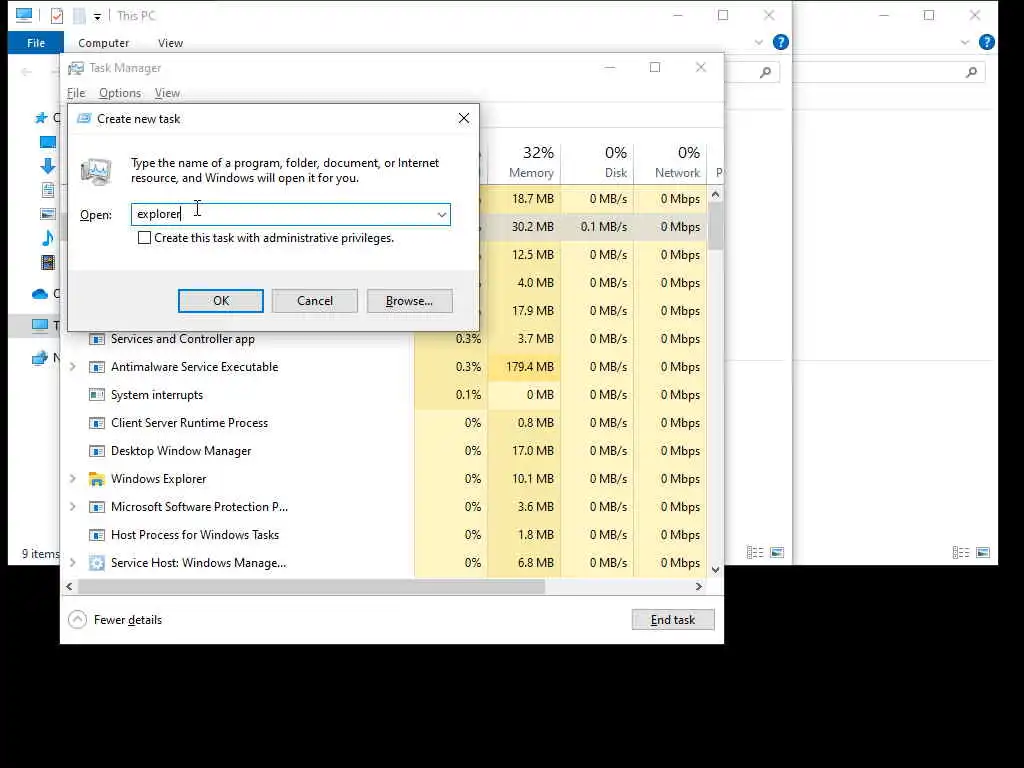Click Client Server Runtime Process icon
Viewport: 1024px width, 768px height.
pyautogui.click(x=97, y=423)
